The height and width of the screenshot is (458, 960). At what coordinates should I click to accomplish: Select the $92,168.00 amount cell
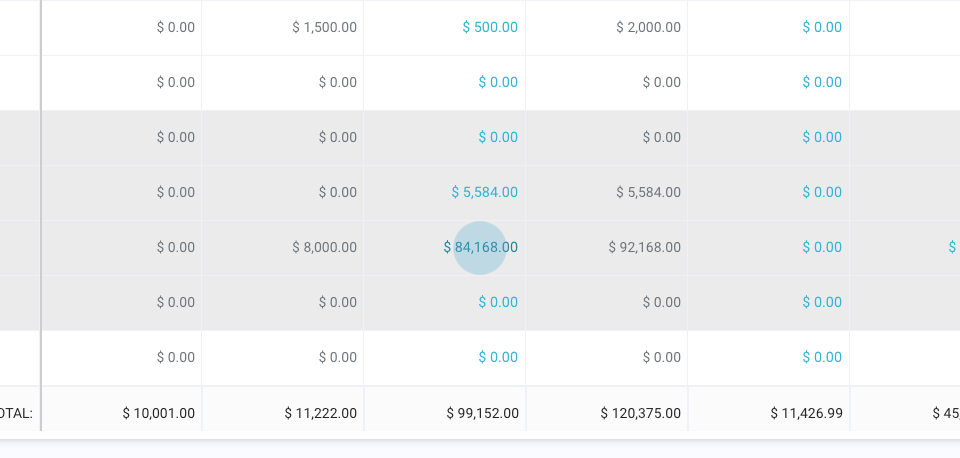click(644, 247)
